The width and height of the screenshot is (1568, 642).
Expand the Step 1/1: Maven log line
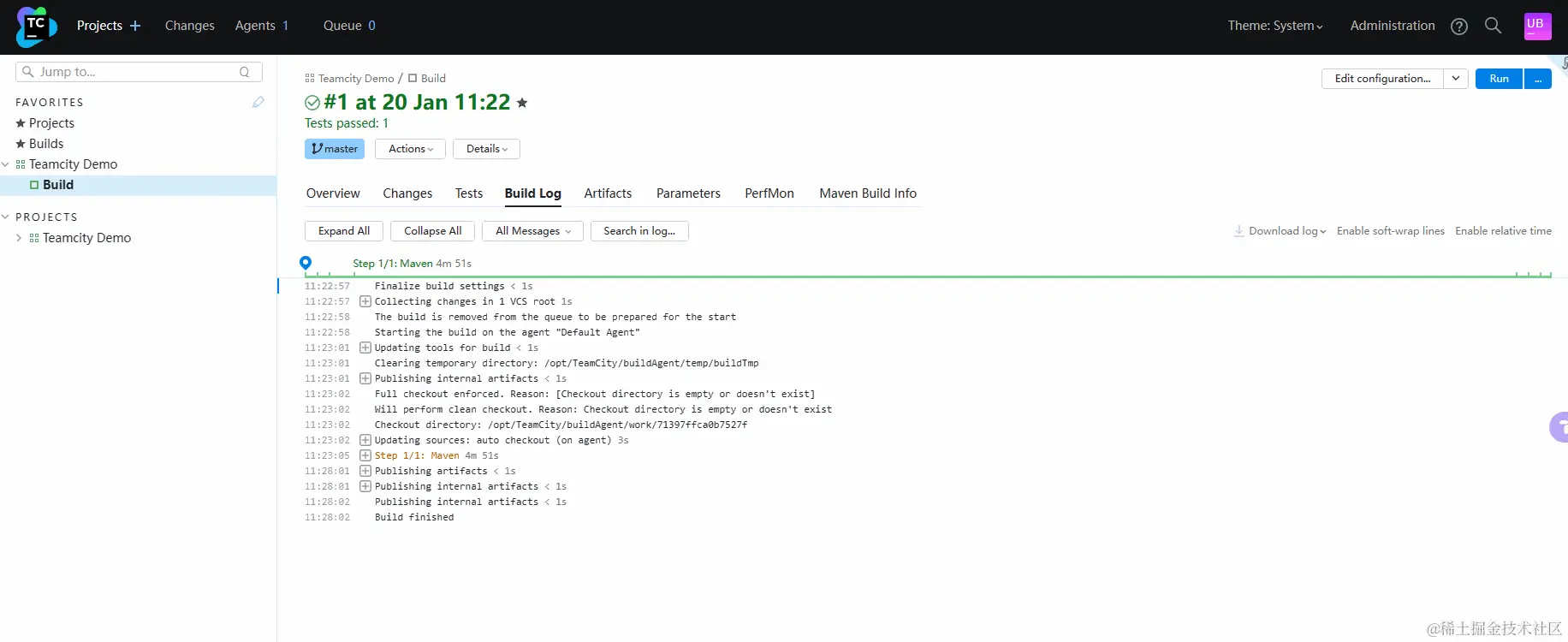click(x=365, y=455)
